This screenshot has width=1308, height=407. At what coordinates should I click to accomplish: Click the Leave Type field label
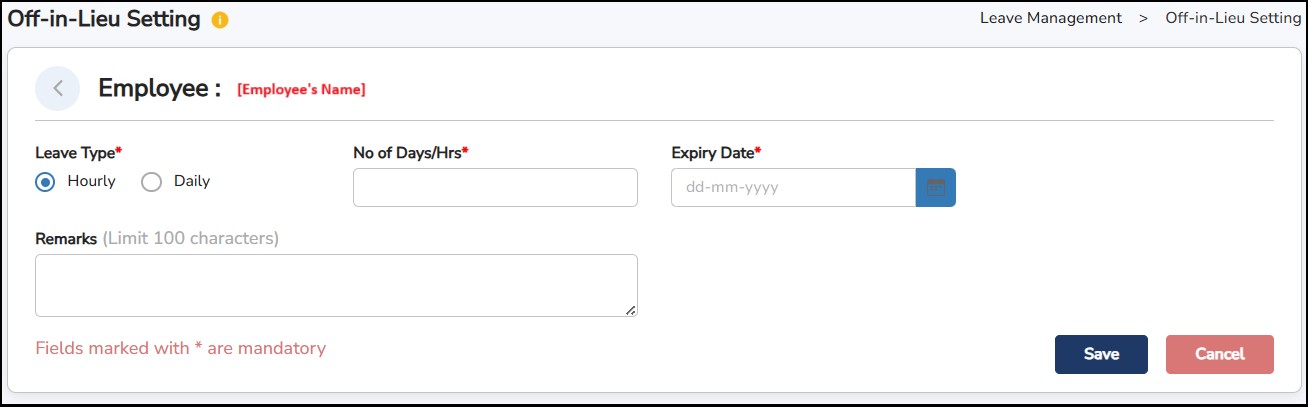[78, 153]
